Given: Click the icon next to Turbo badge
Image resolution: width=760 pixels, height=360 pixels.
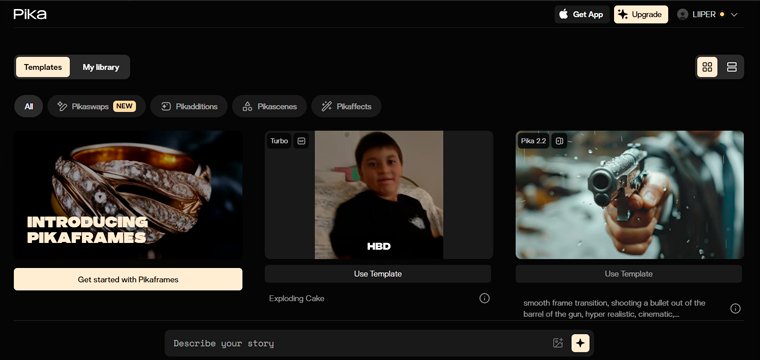Looking at the screenshot, I should [301, 141].
